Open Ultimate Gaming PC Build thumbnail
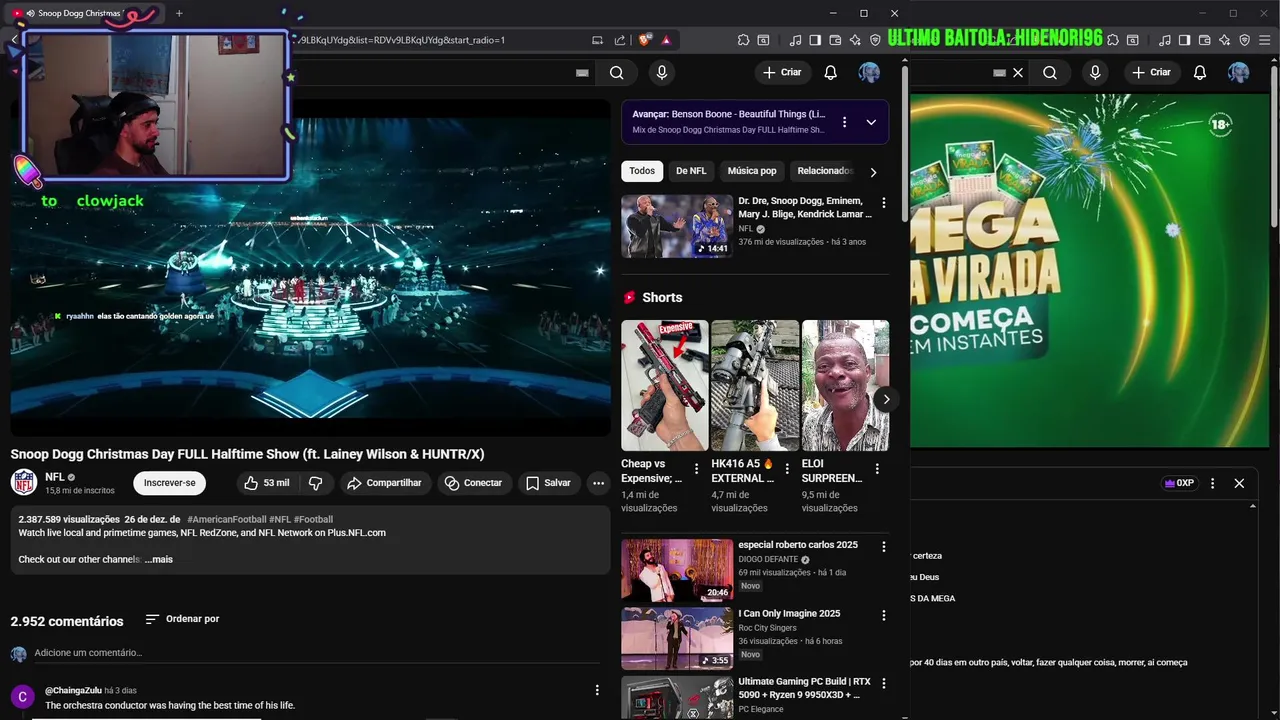The image size is (1280, 720). [677, 698]
